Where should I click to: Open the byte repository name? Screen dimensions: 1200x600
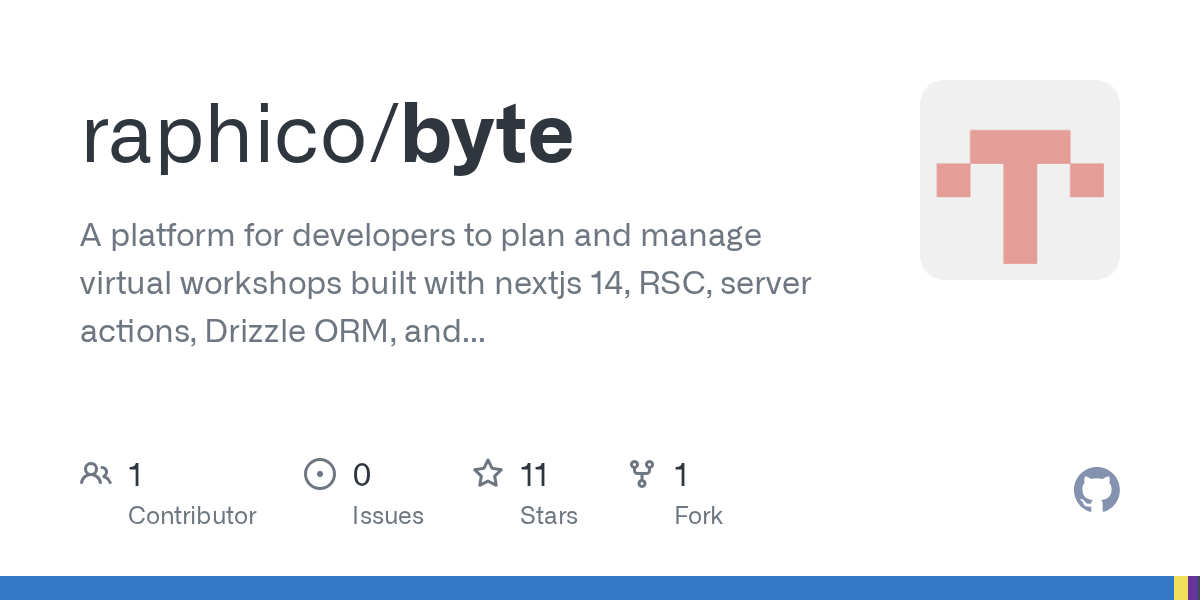point(488,137)
